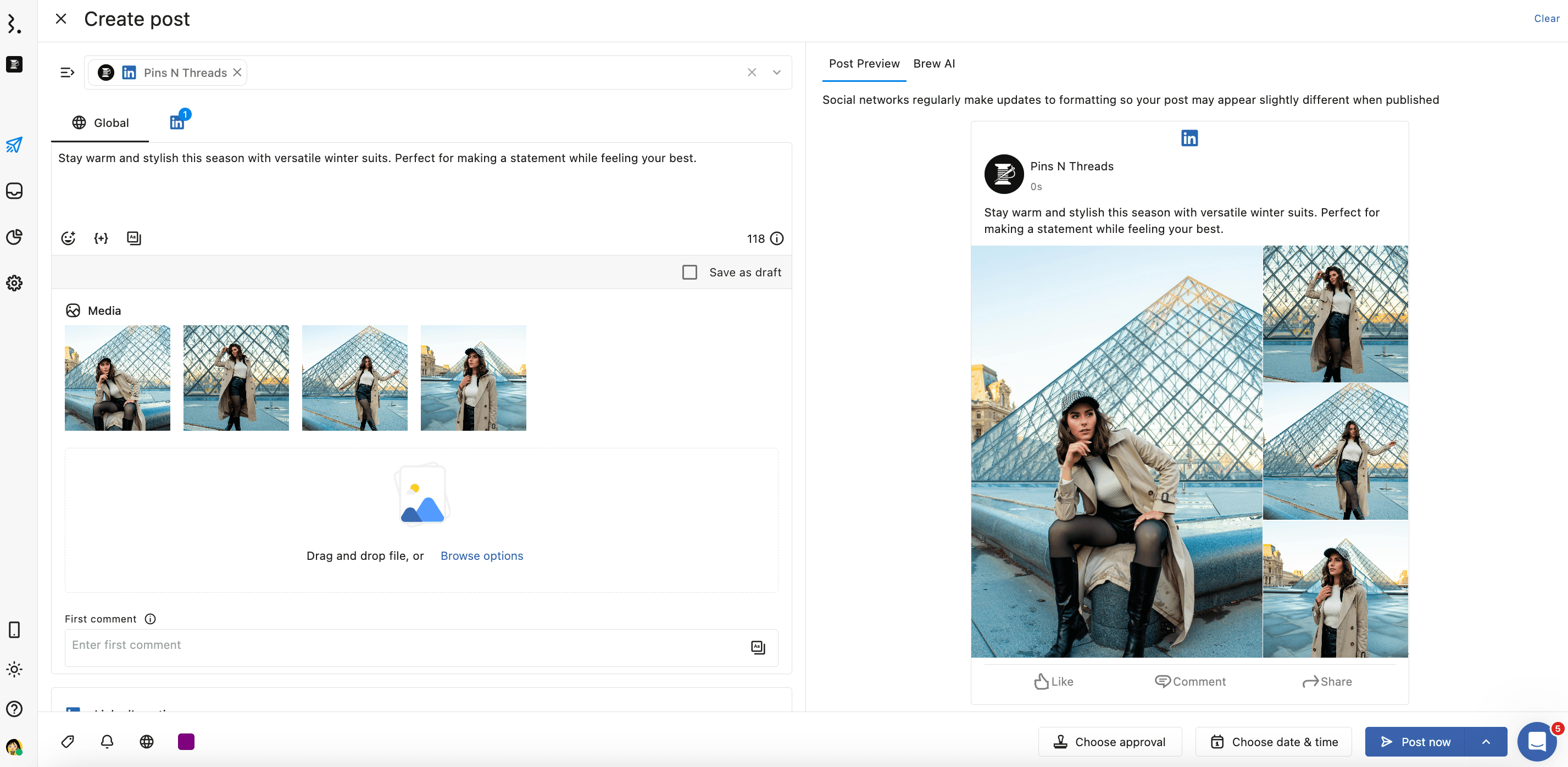Screen dimensions: 1568x767
Task: Open the analytics pie chart sidebar icon
Action: tap(14, 237)
